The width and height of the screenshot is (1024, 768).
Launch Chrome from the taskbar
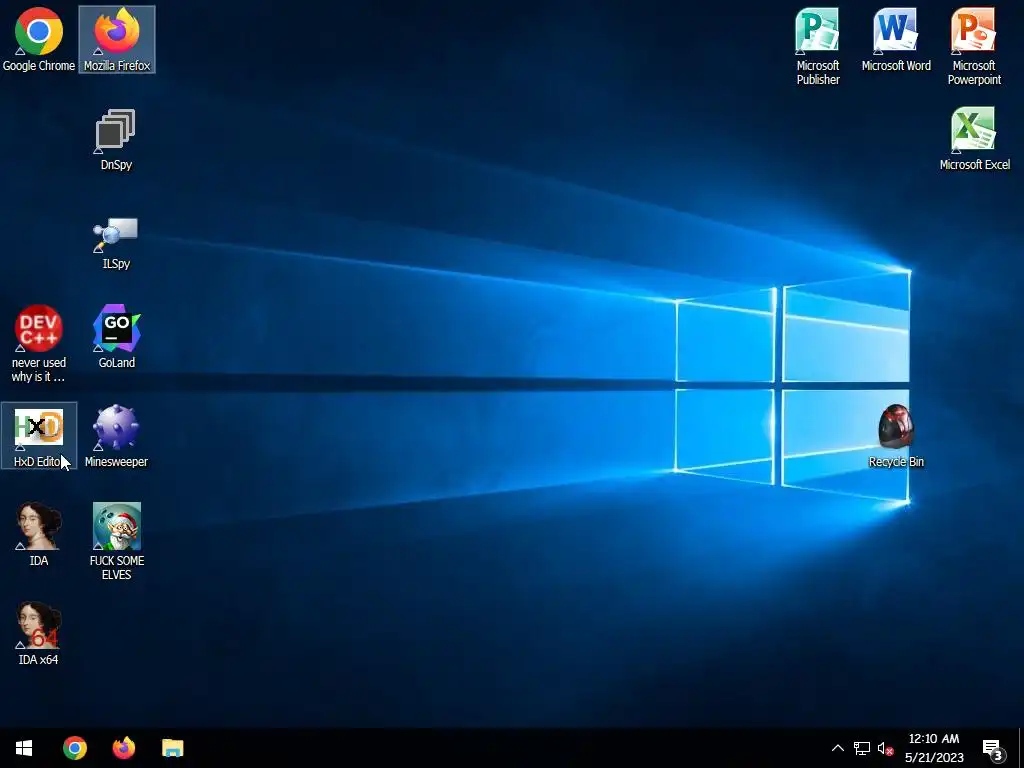[x=75, y=748]
